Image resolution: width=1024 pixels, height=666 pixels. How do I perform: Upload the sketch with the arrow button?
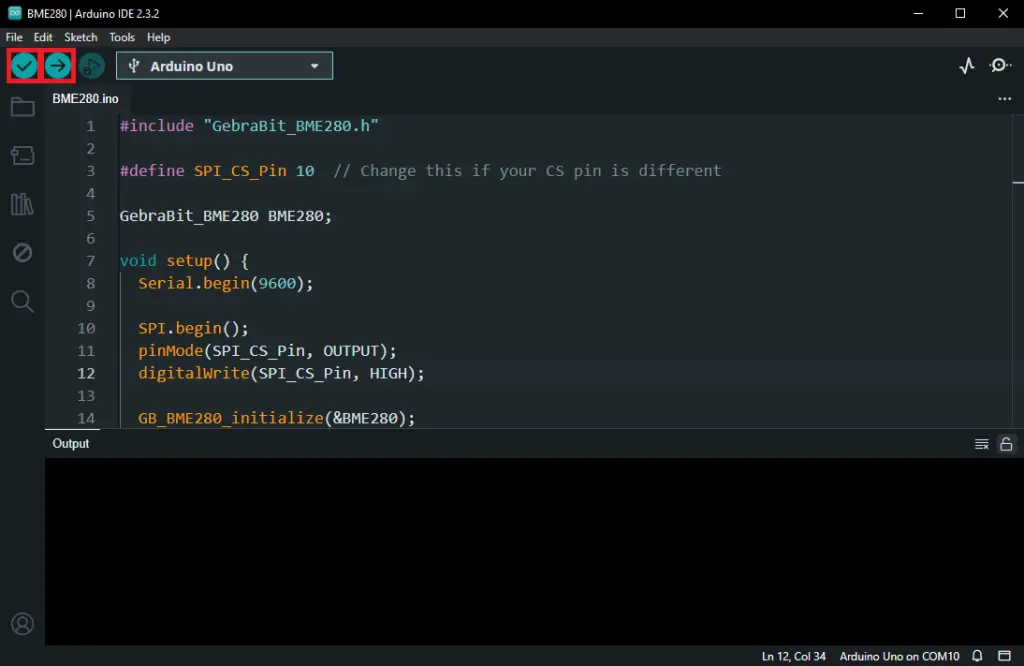(x=58, y=66)
